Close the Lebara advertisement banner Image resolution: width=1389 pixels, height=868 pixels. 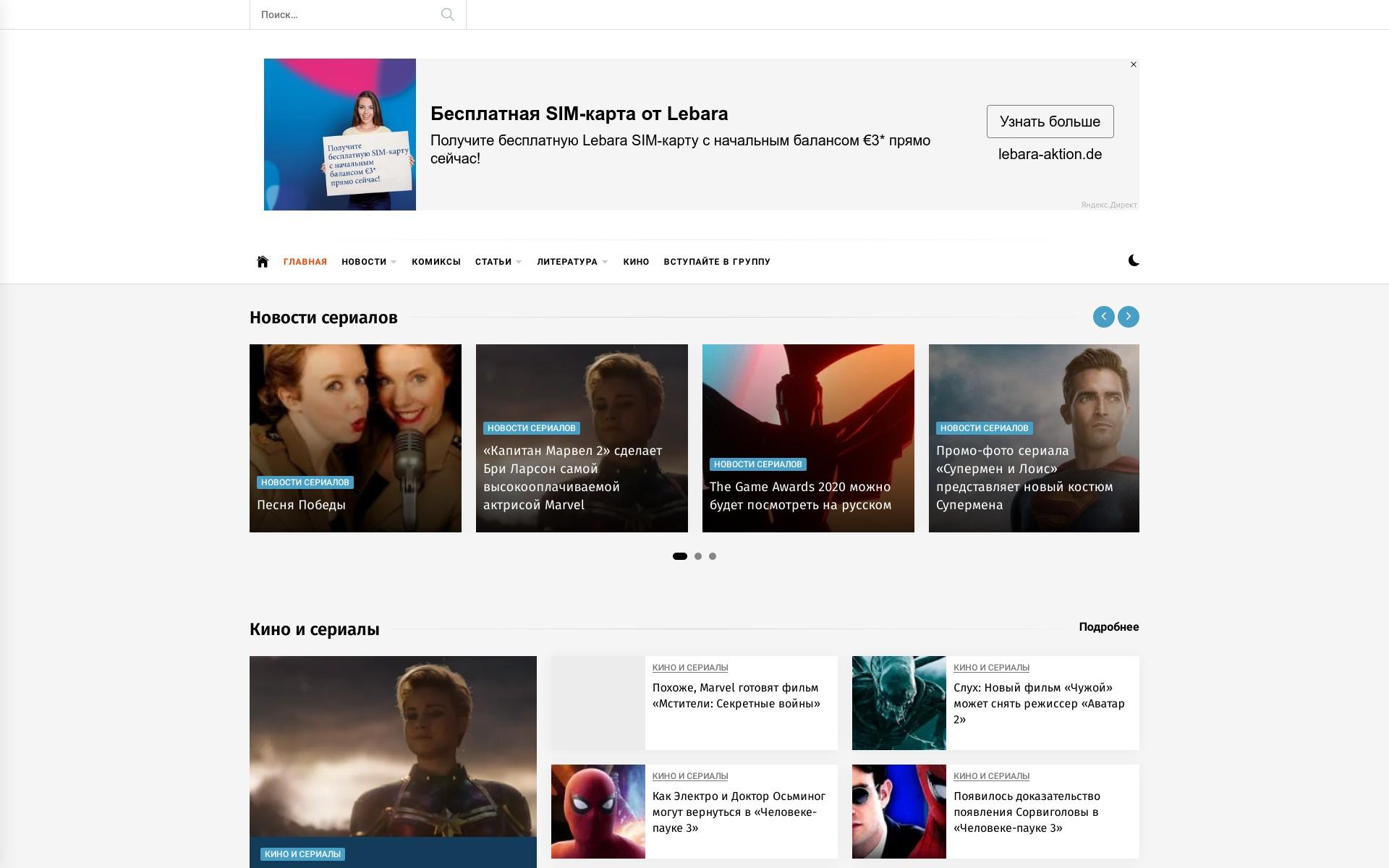[1134, 64]
